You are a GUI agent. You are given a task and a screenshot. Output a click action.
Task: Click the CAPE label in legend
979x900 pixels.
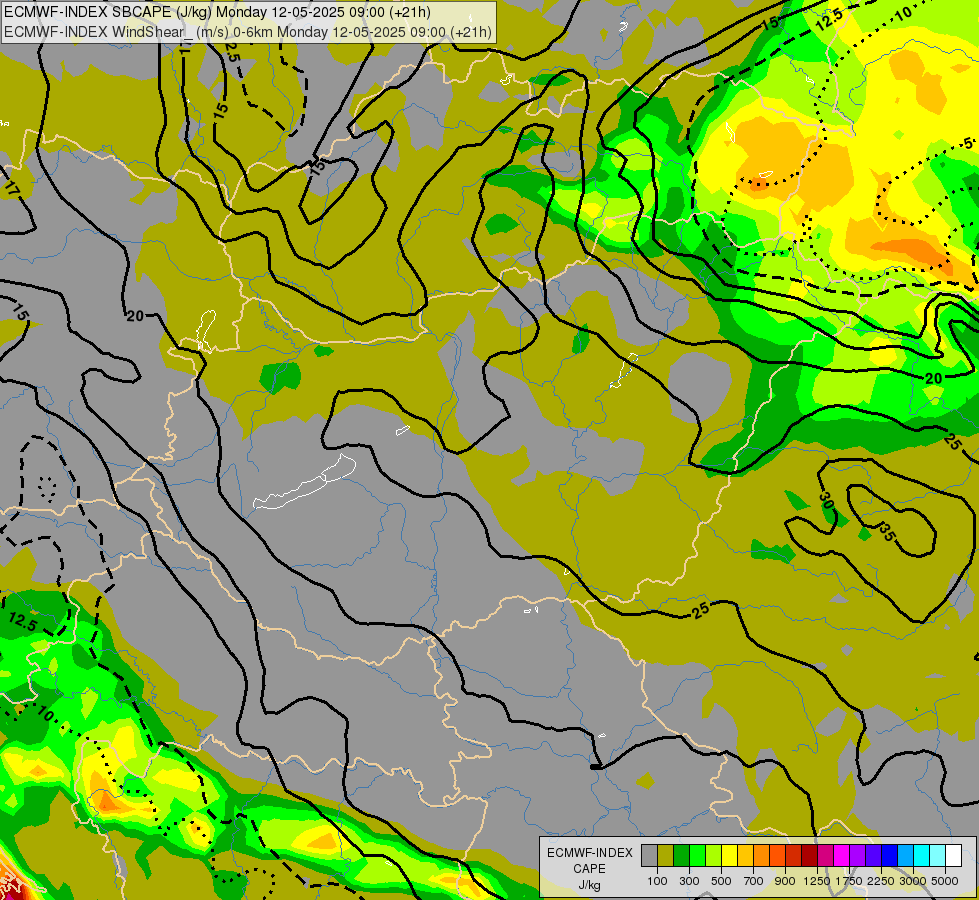(x=589, y=869)
